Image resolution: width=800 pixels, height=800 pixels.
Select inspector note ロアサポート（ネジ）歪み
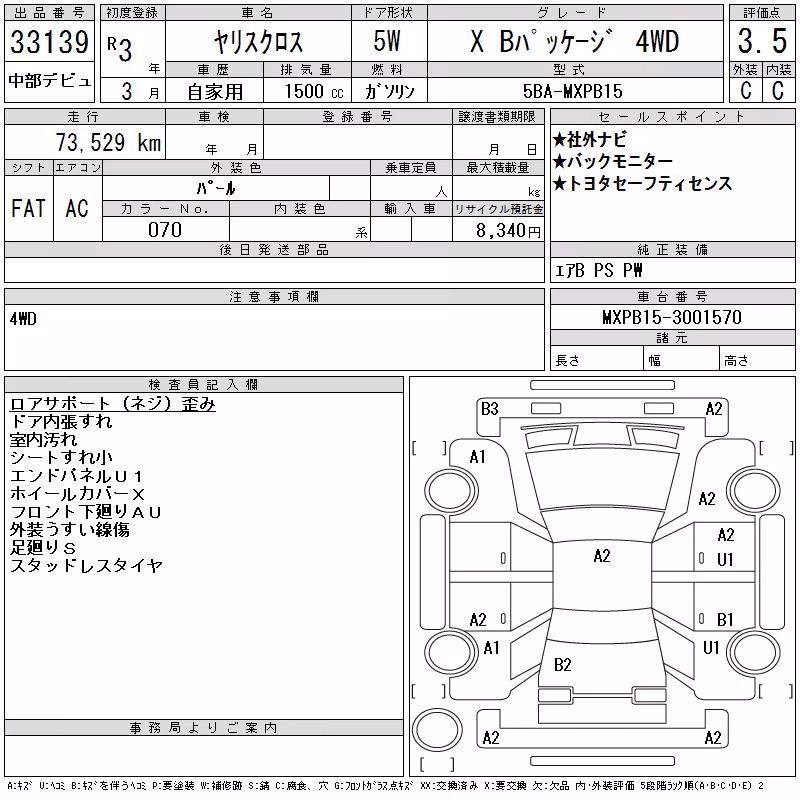point(113,404)
